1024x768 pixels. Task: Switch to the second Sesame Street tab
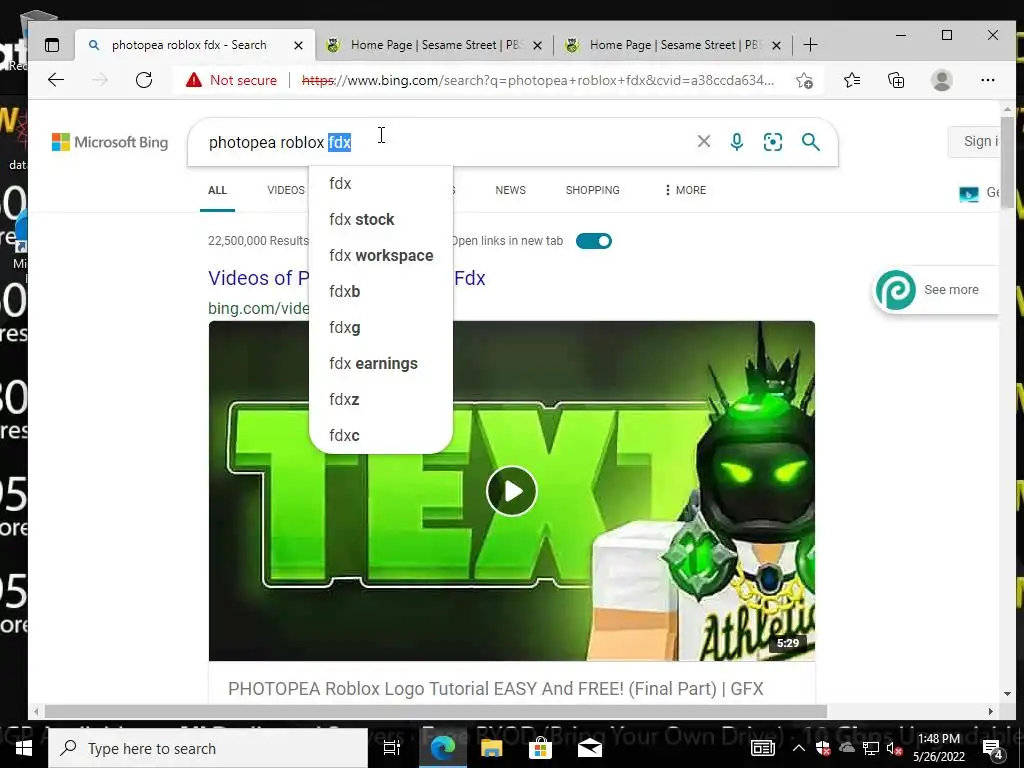[x=673, y=45]
